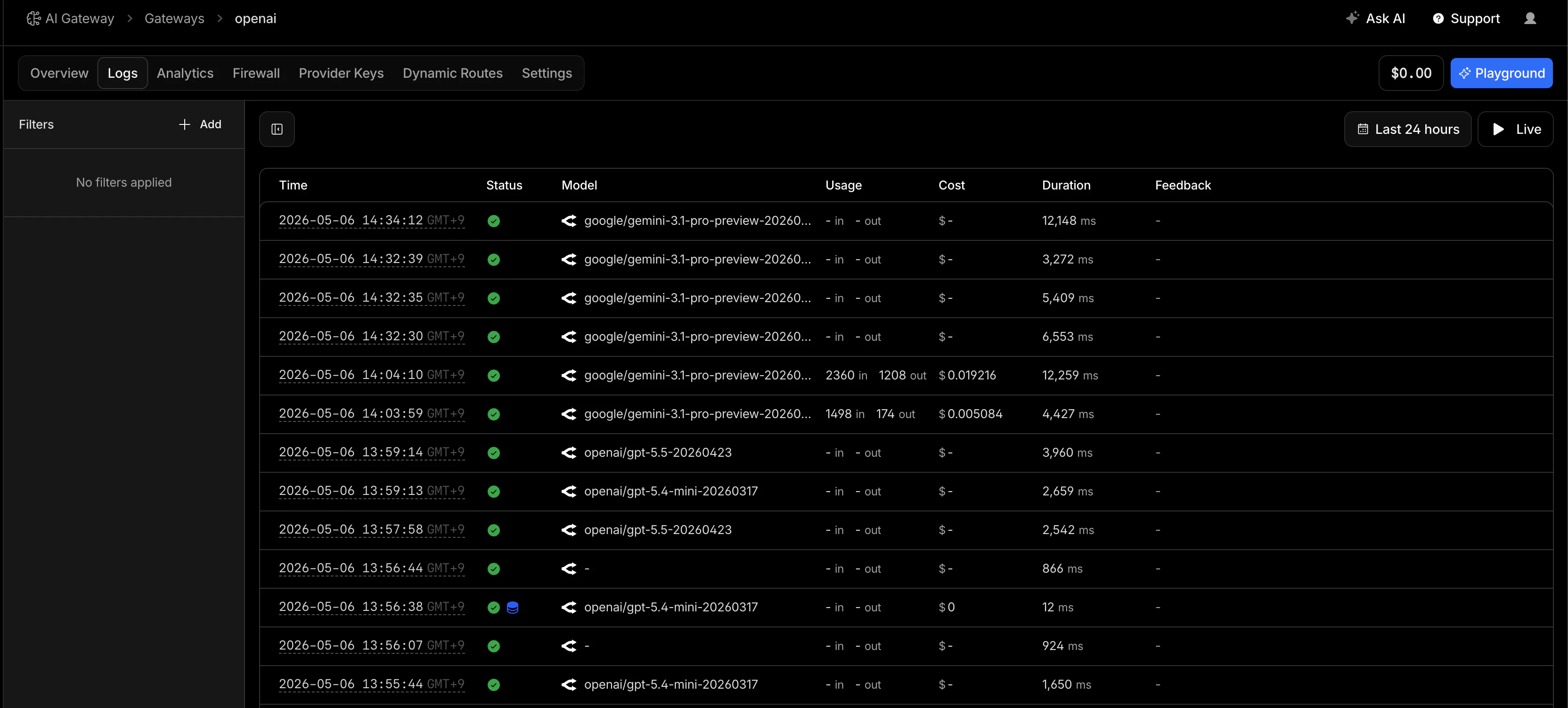Click the green status check for 14:32:30 log
The height and width of the screenshot is (708, 1568).
(x=494, y=337)
